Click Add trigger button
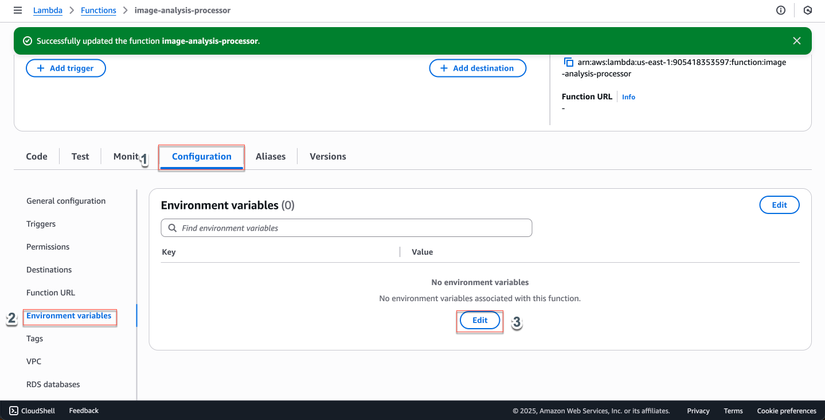825x420 pixels. pyautogui.click(x=66, y=68)
